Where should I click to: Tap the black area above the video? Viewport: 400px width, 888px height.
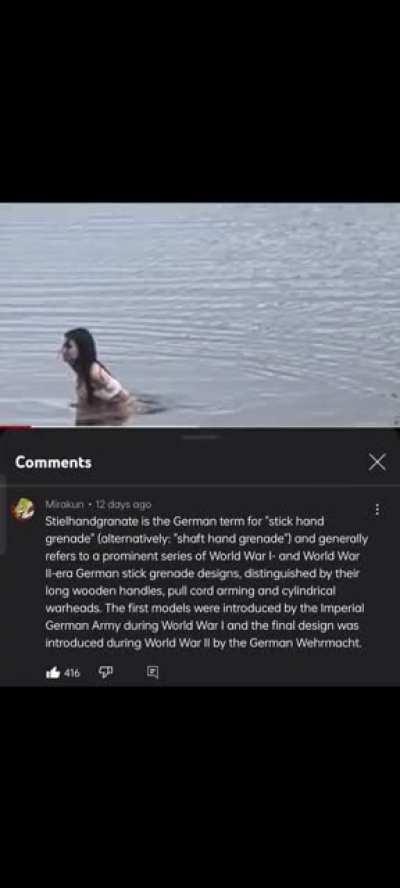(200, 101)
